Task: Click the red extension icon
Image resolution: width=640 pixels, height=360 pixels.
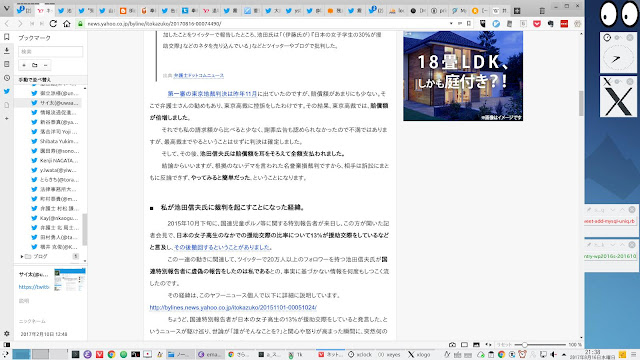Action: (564, 24)
